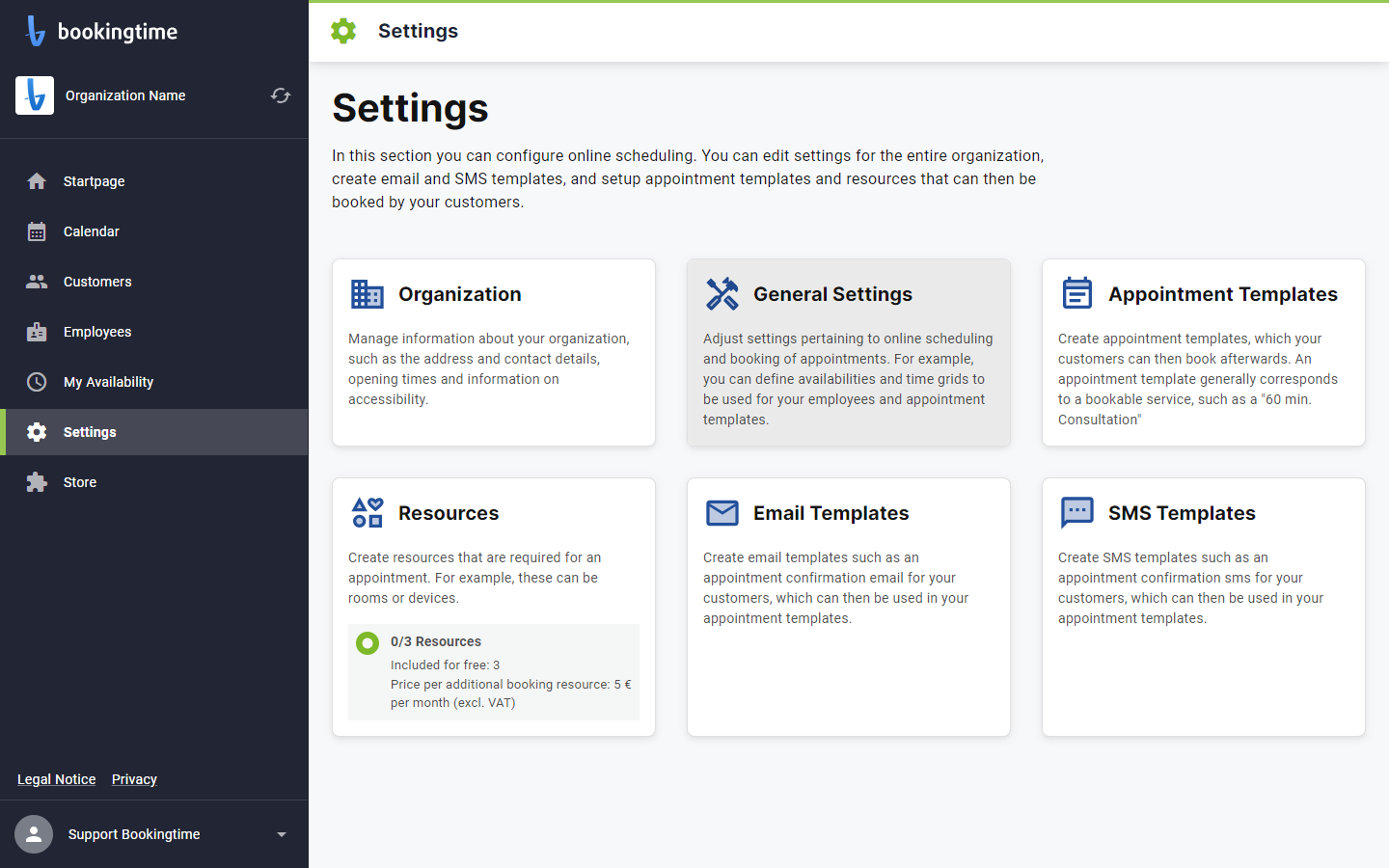Click the My Availability clock icon
The image size is (1389, 868).
37,382
